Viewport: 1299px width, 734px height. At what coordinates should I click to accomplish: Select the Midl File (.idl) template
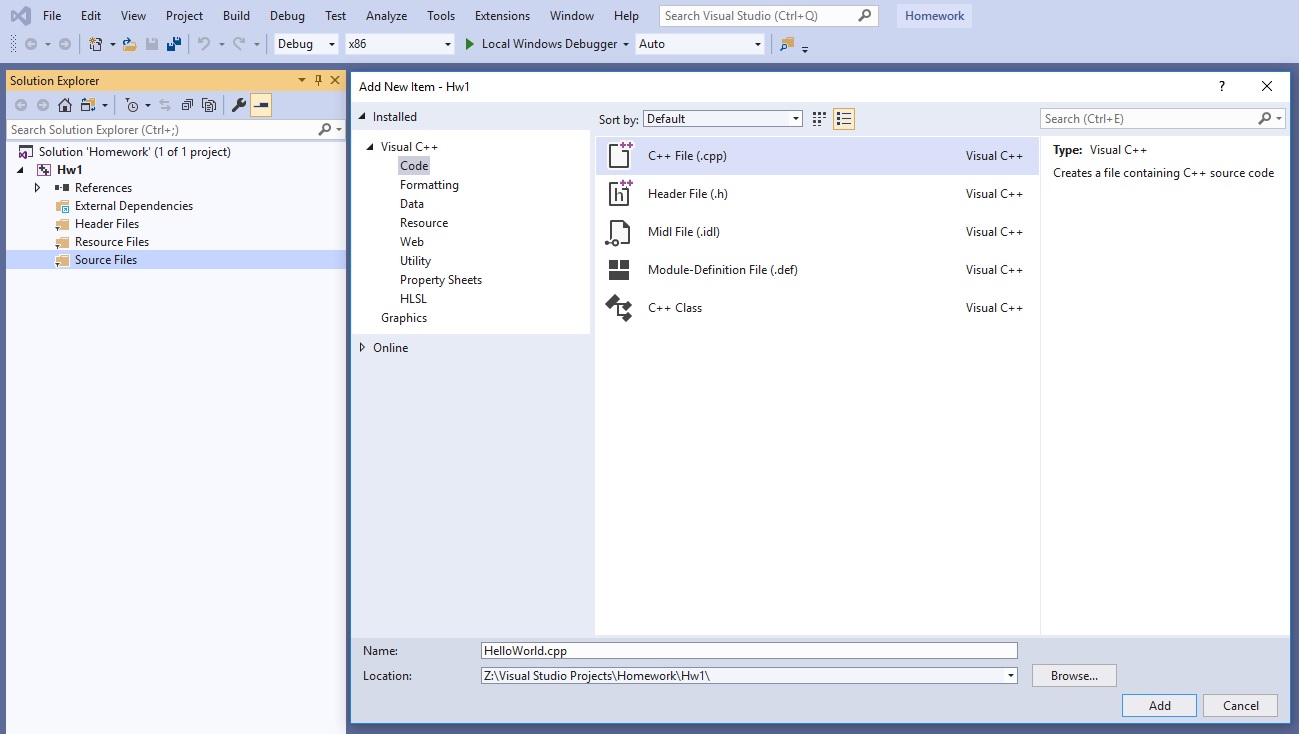818,232
